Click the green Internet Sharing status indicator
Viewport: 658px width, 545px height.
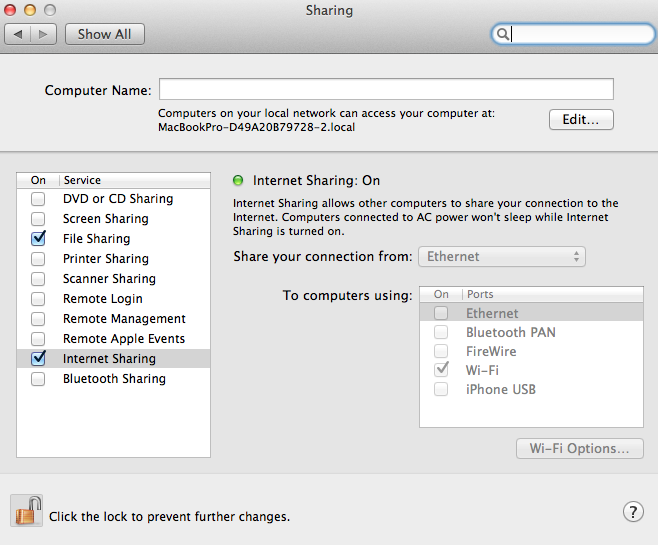[x=238, y=181]
